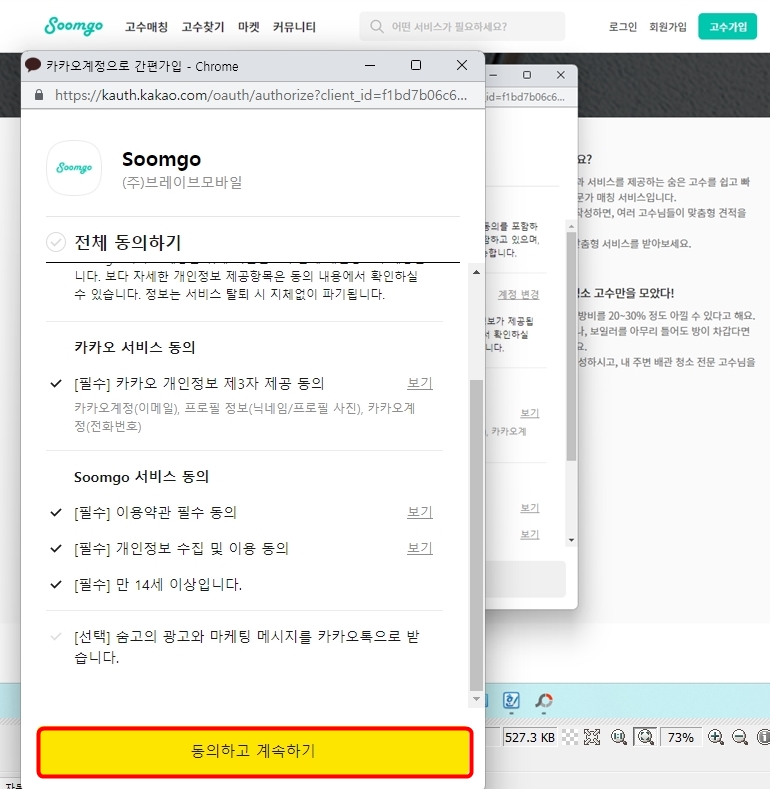Click 계정 변경 link in the rear popup window
Screen dimensions: 770x789
(518, 294)
